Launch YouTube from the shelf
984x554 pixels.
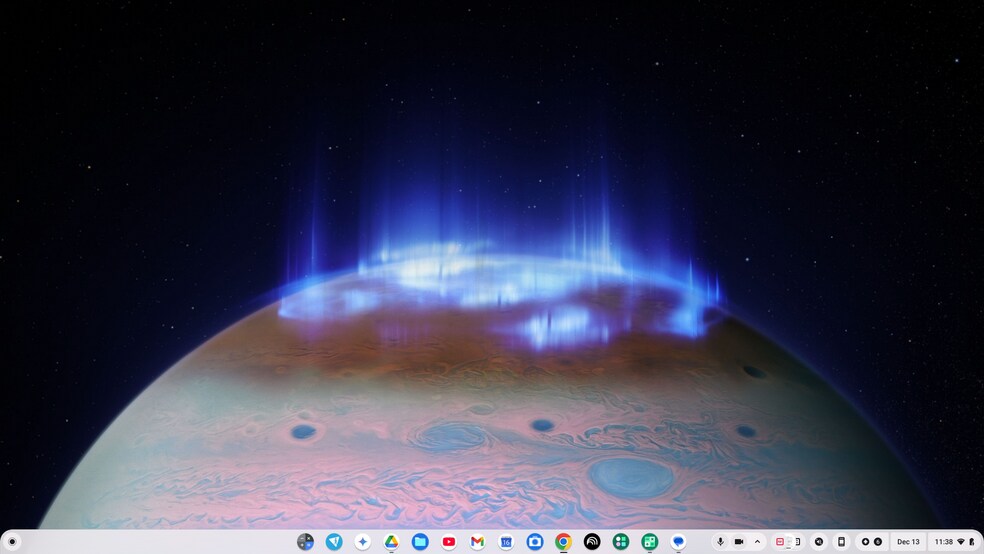(449, 541)
